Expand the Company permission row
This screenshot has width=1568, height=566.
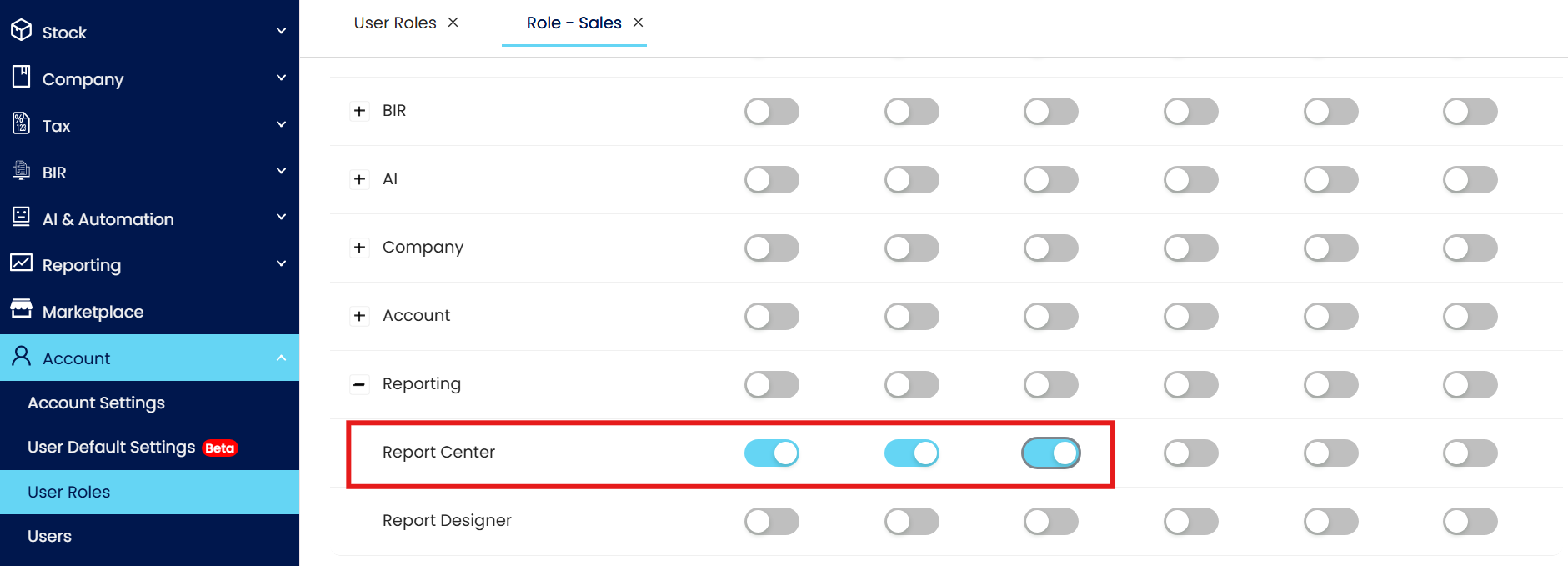click(x=359, y=248)
